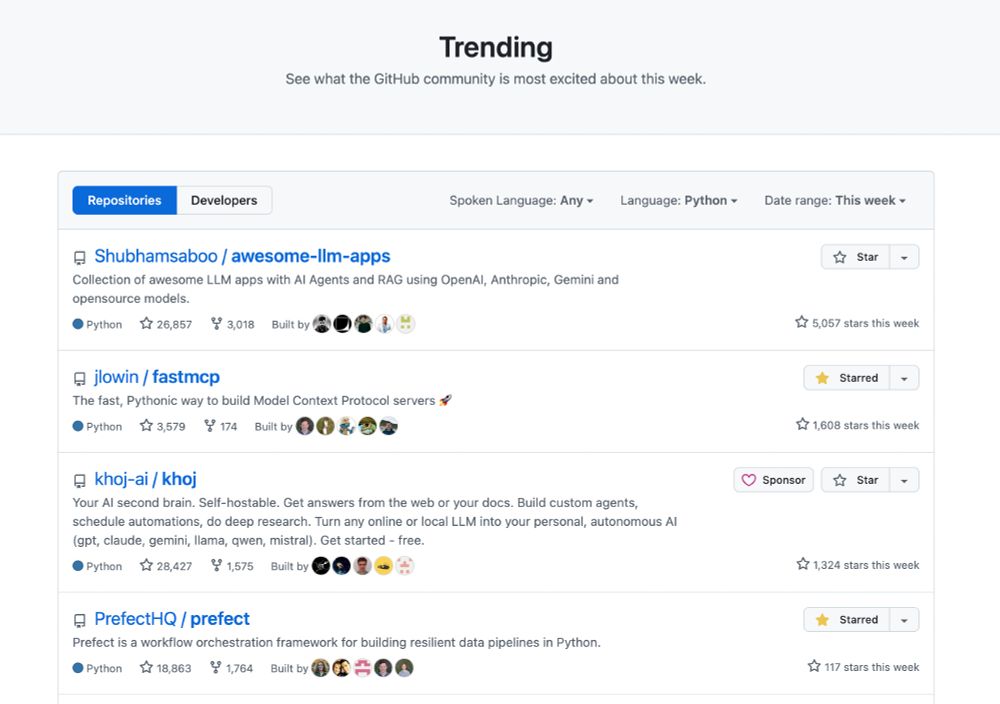
Task: Click Python language label on awesome-llm-apps
Action: 98,324
